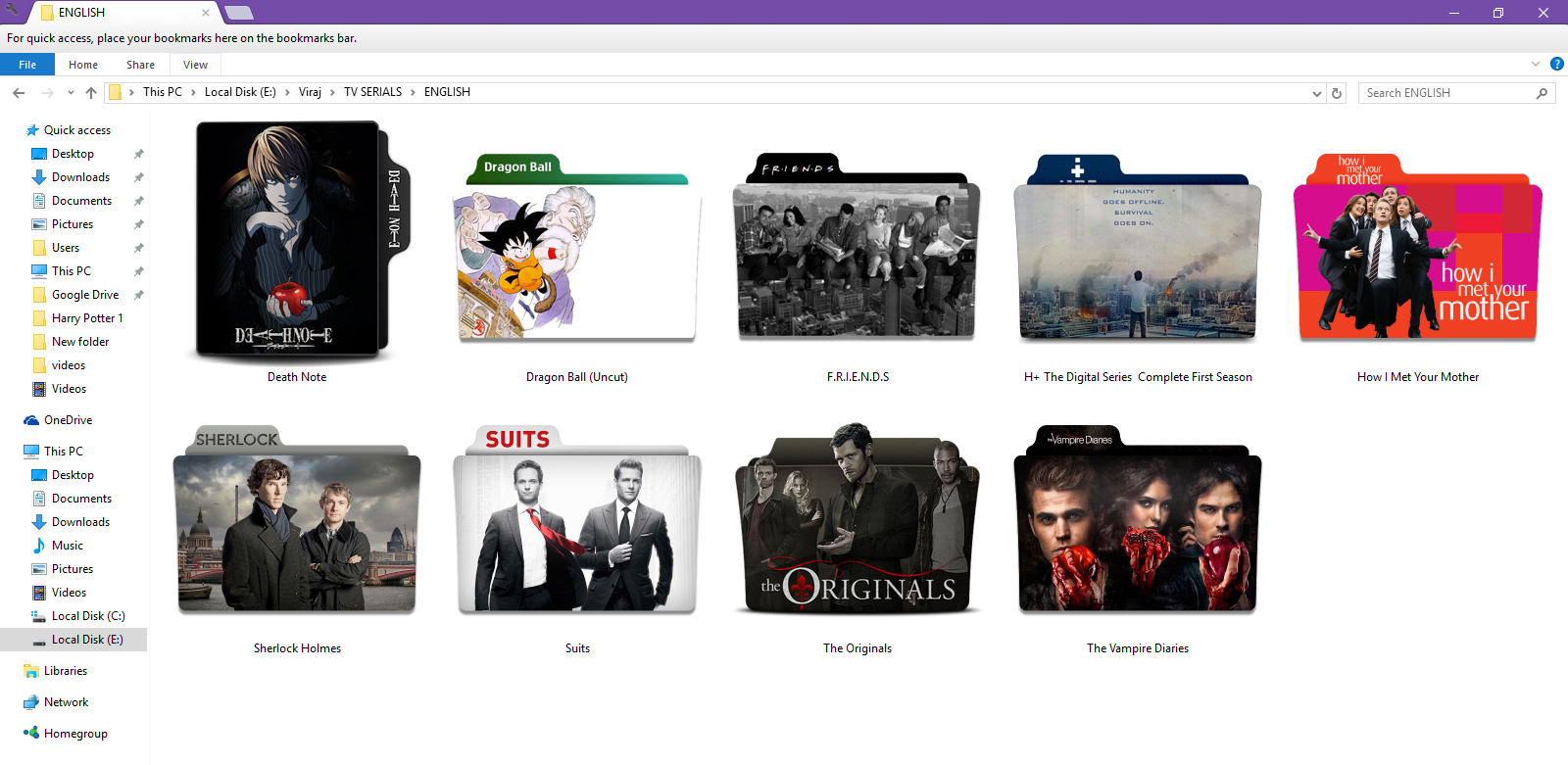1568x765 pixels.
Task: Open the Dragon Ball (Uncut) folder icon
Action: 577,247
